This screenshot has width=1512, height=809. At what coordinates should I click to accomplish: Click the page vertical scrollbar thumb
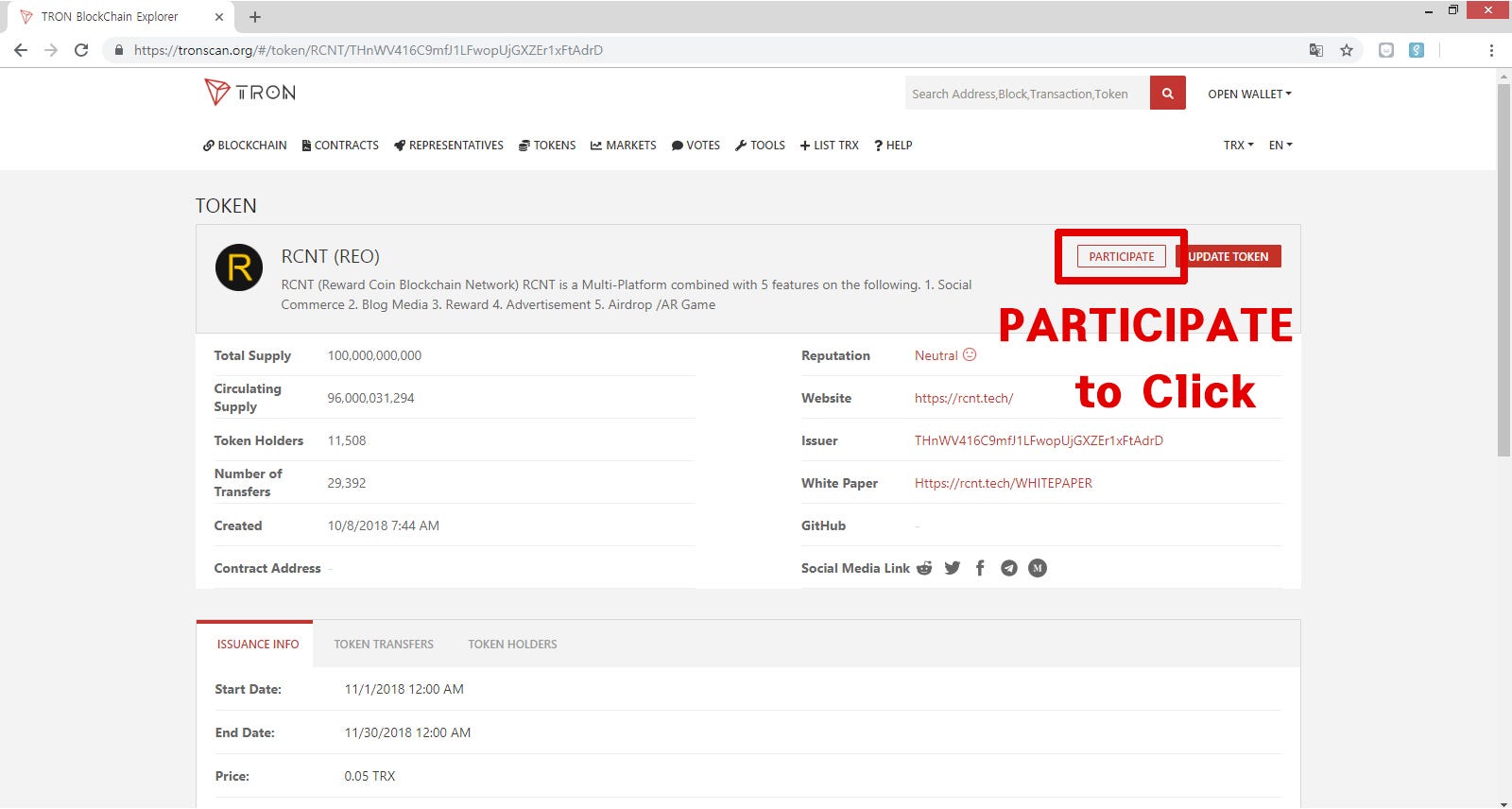click(1503, 269)
